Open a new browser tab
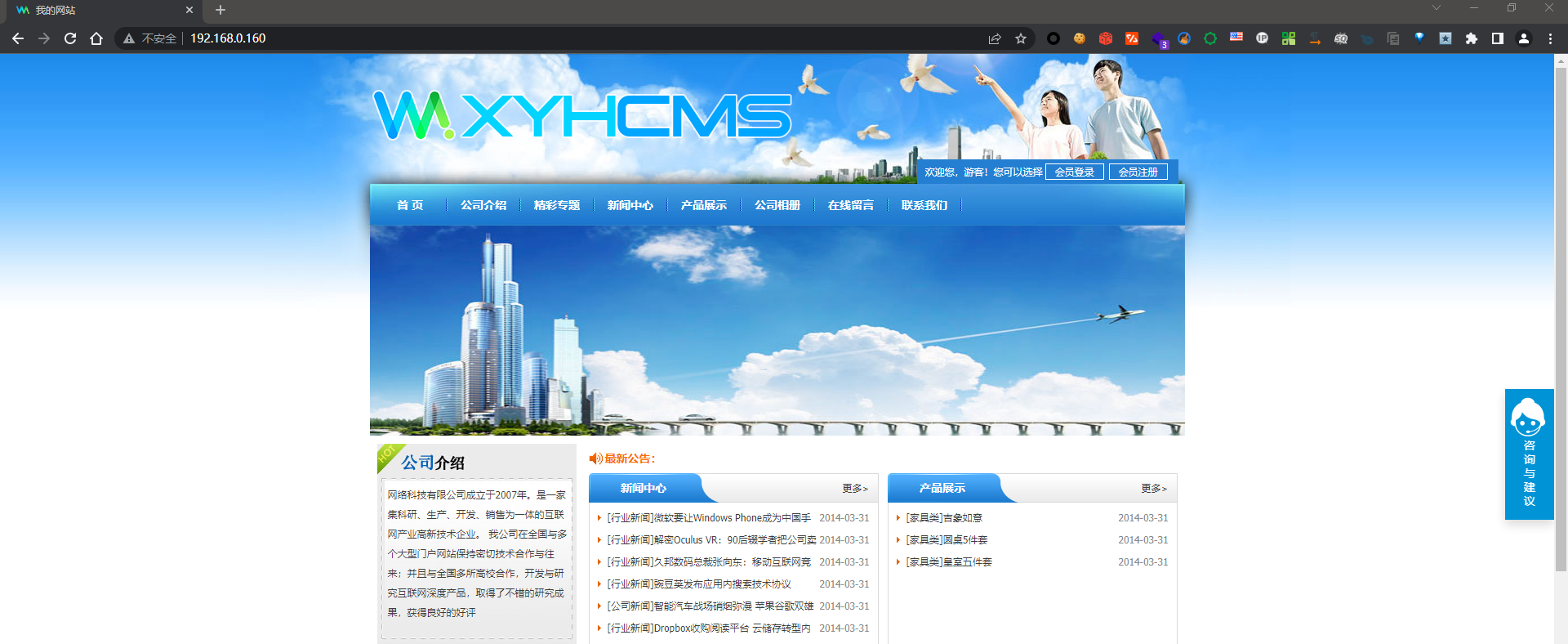 click(x=220, y=10)
